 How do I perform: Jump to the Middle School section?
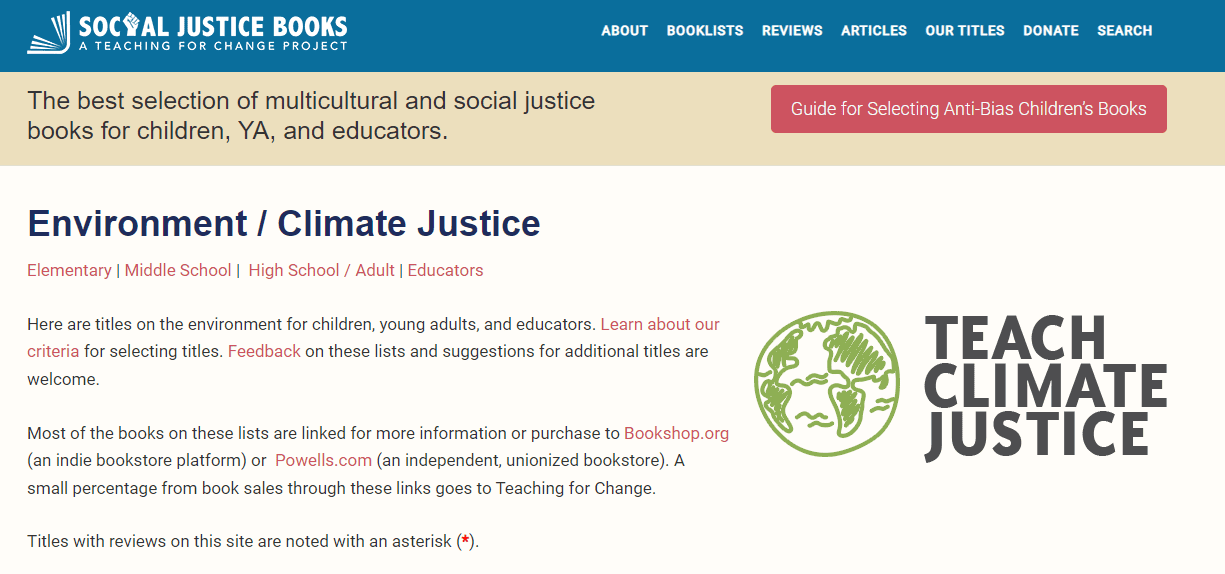178,270
